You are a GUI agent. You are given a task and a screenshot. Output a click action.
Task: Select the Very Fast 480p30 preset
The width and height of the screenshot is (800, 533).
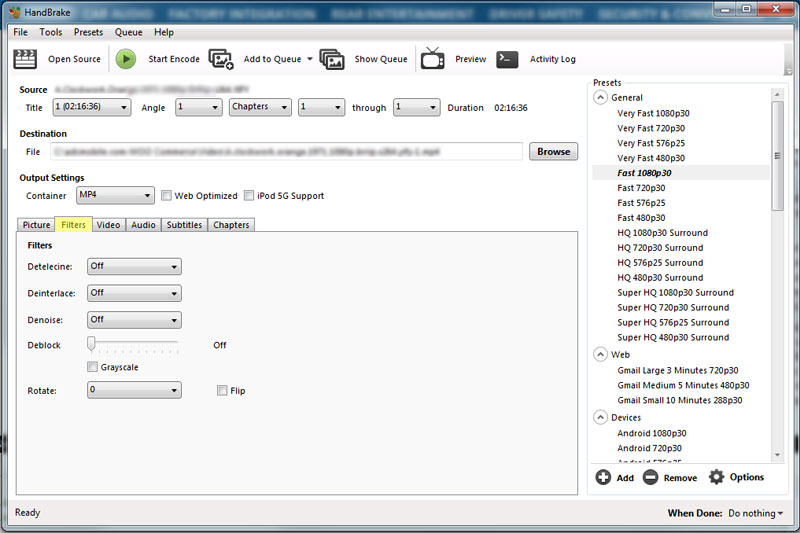(x=651, y=158)
